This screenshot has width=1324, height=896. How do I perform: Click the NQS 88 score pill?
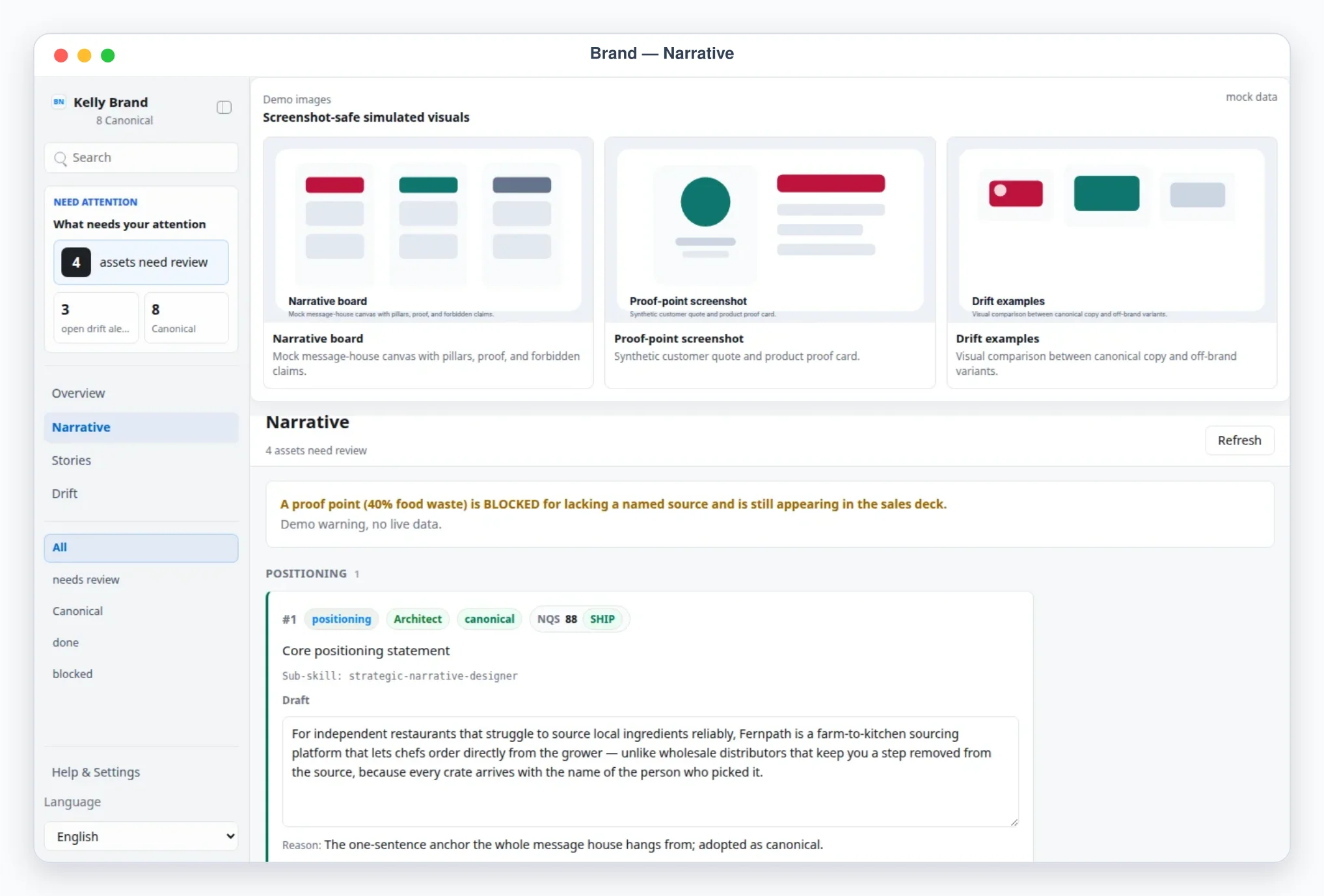[x=557, y=619]
